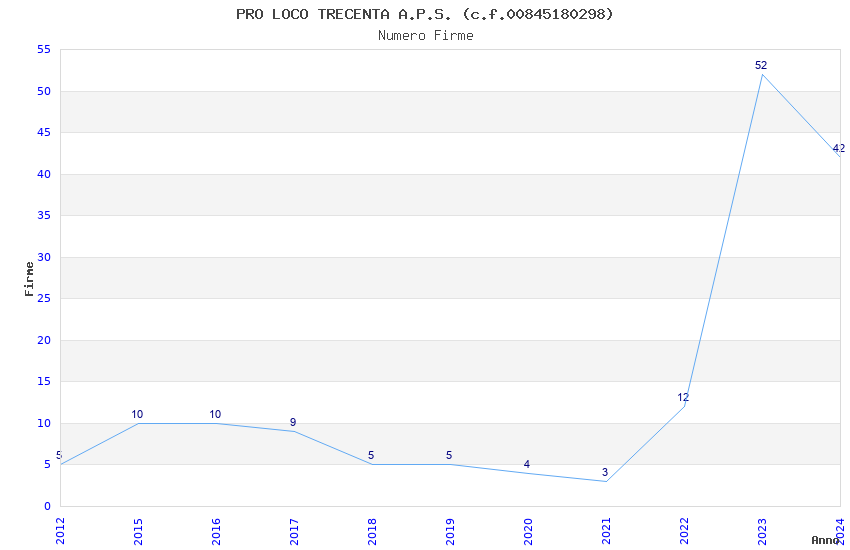The height and width of the screenshot is (550, 850).
Task: Click the y-axis tick label 40
Action: pyautogui.click(x=44, y=174)
